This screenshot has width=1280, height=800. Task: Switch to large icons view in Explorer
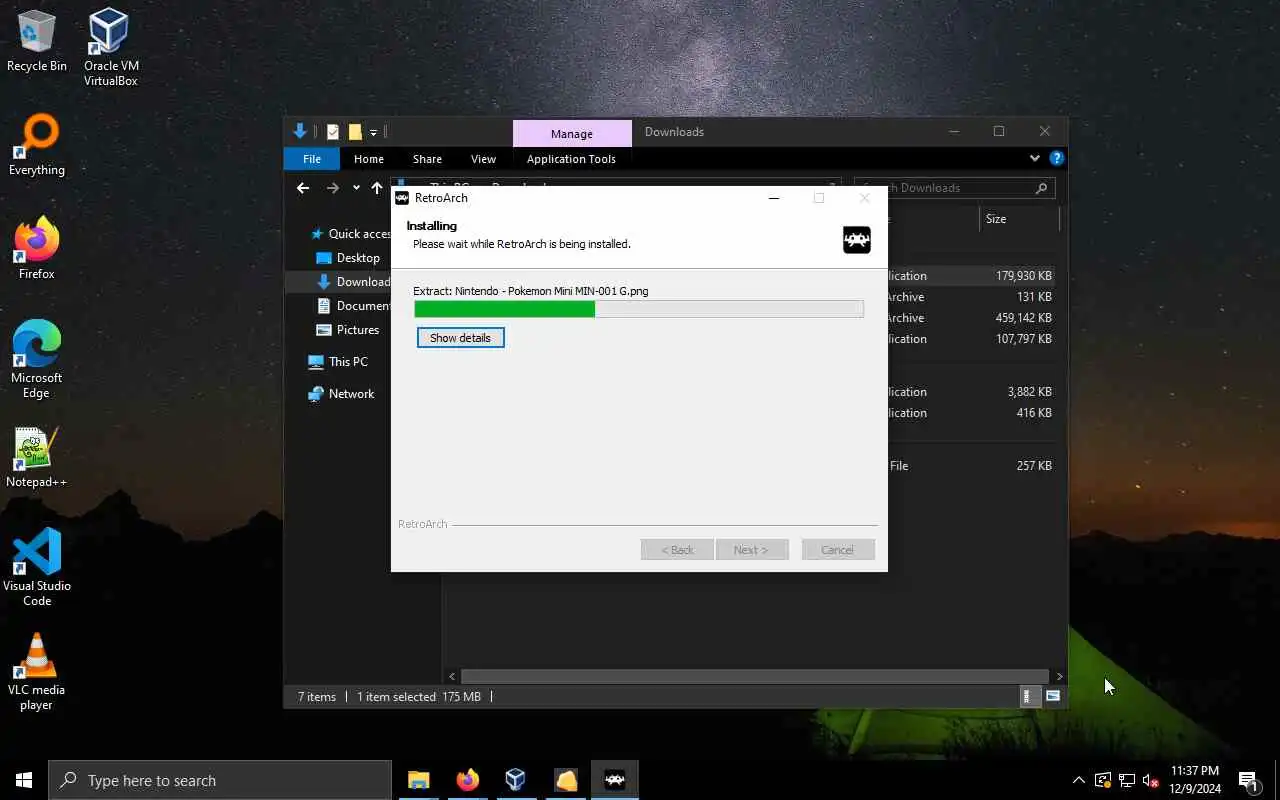tap(1053, 697)
